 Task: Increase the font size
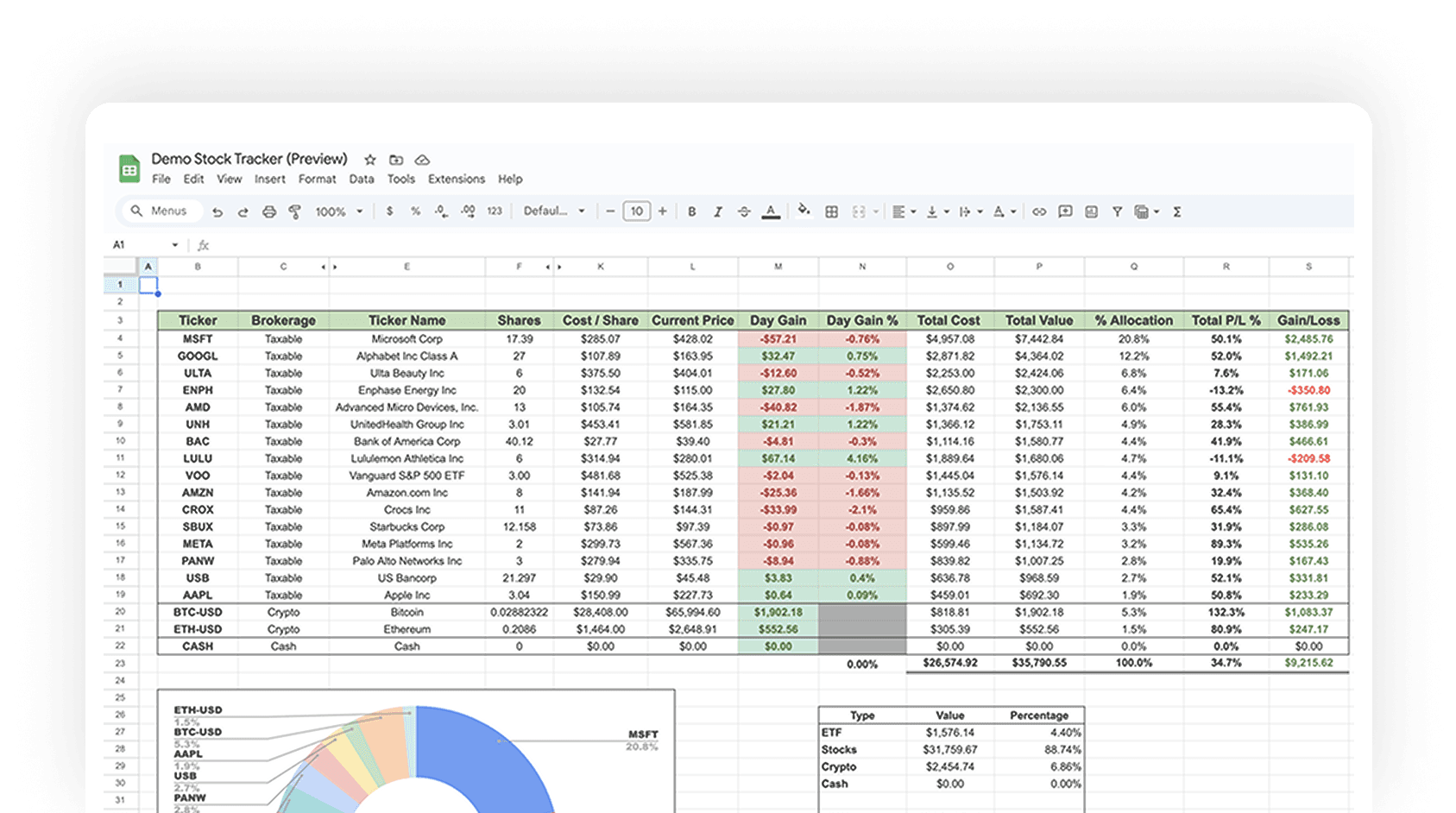662,211
